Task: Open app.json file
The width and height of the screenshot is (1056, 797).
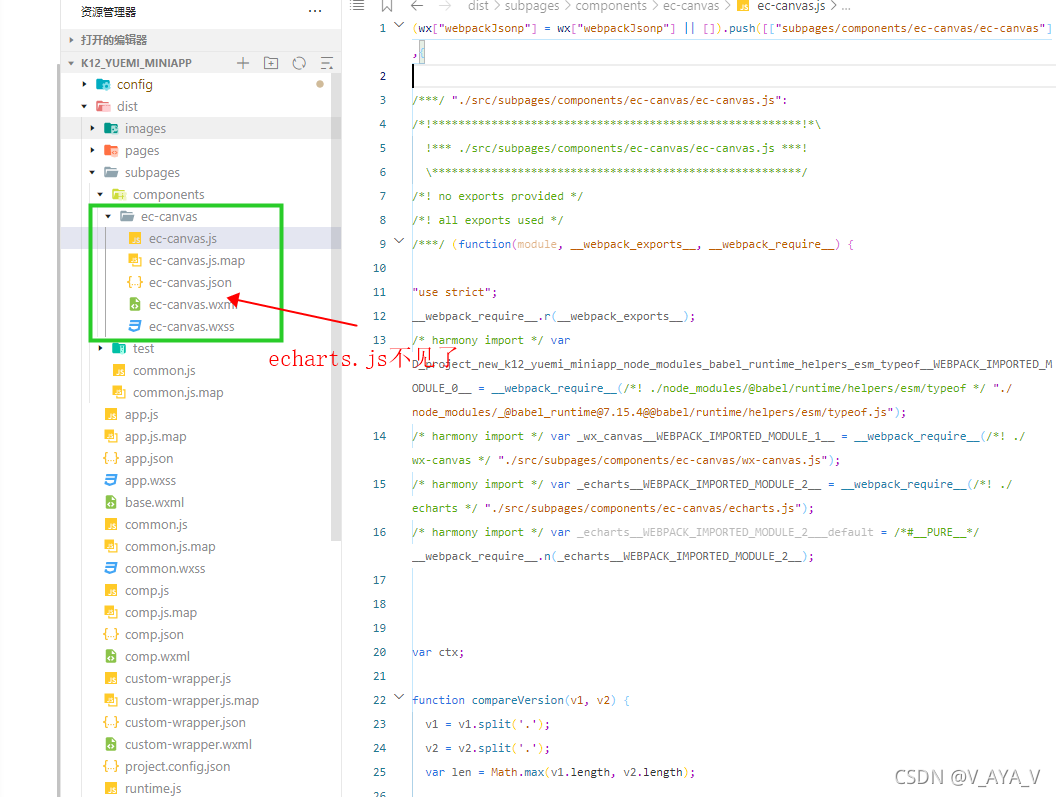Action: (149, 458)
